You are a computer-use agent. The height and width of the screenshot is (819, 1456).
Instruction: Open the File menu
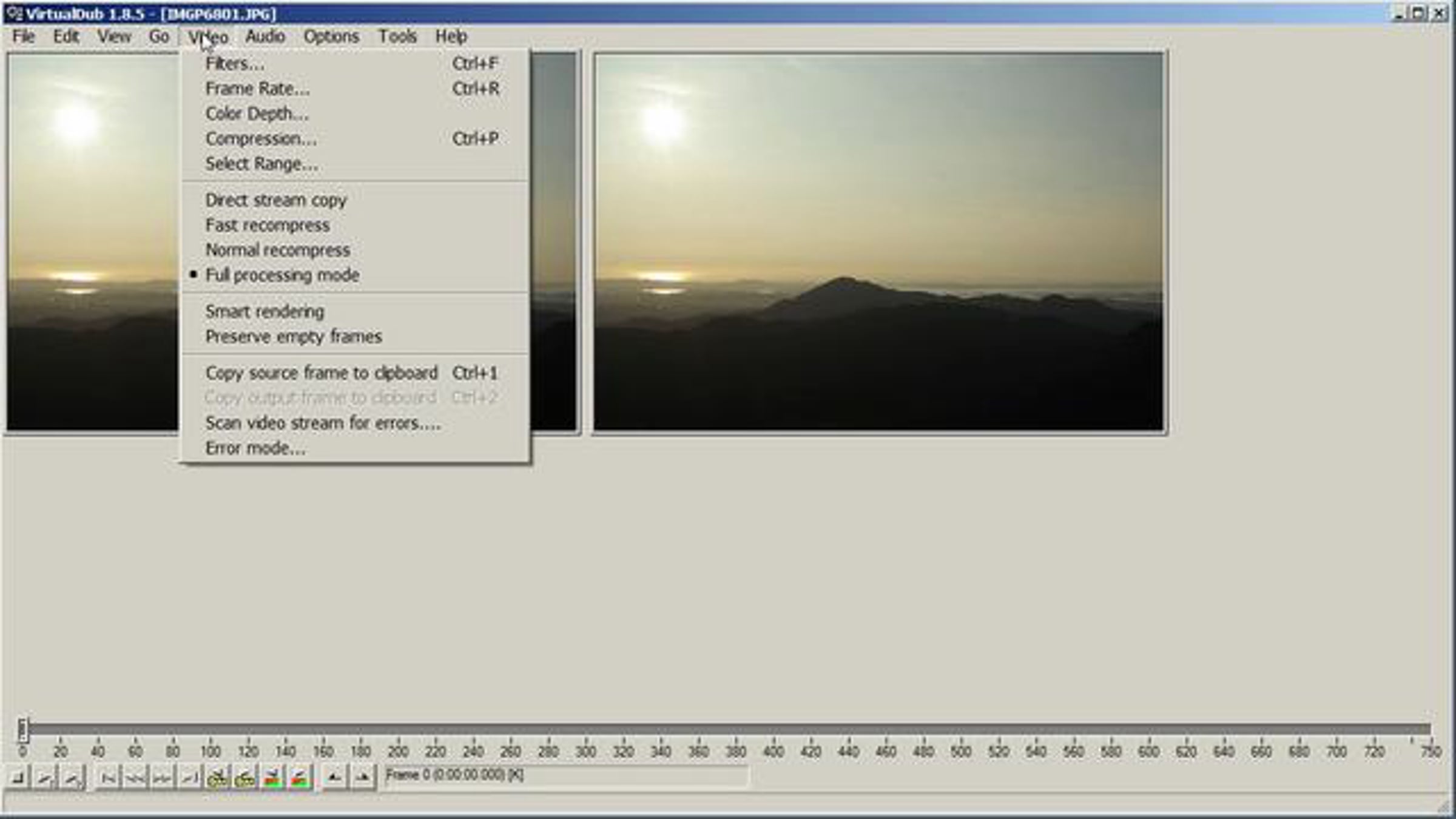point(24,36)
